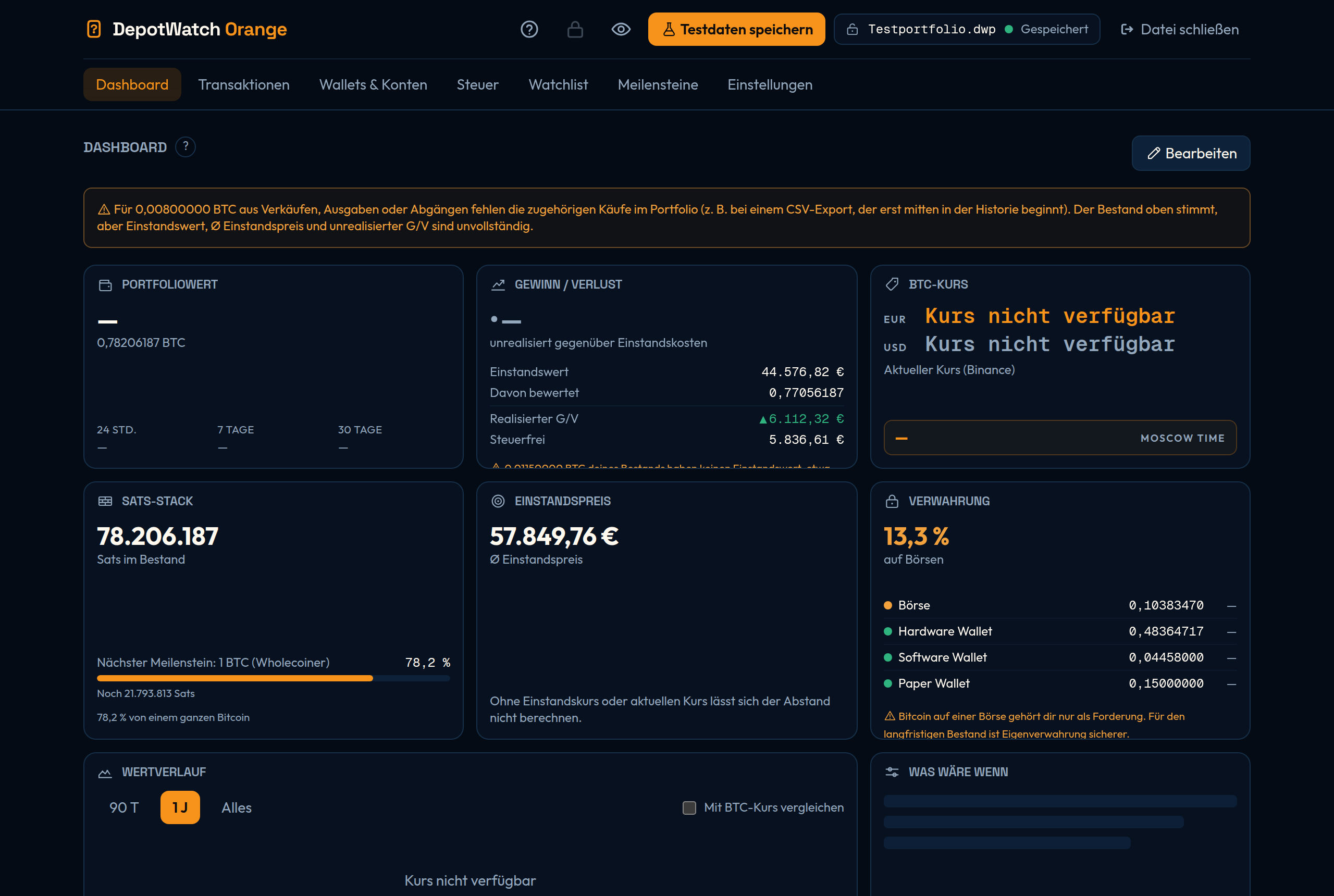Click the USD Kurs nicht verfügbar text
The width and height of the screenshot is (1334, 896).
(1049, 344)
